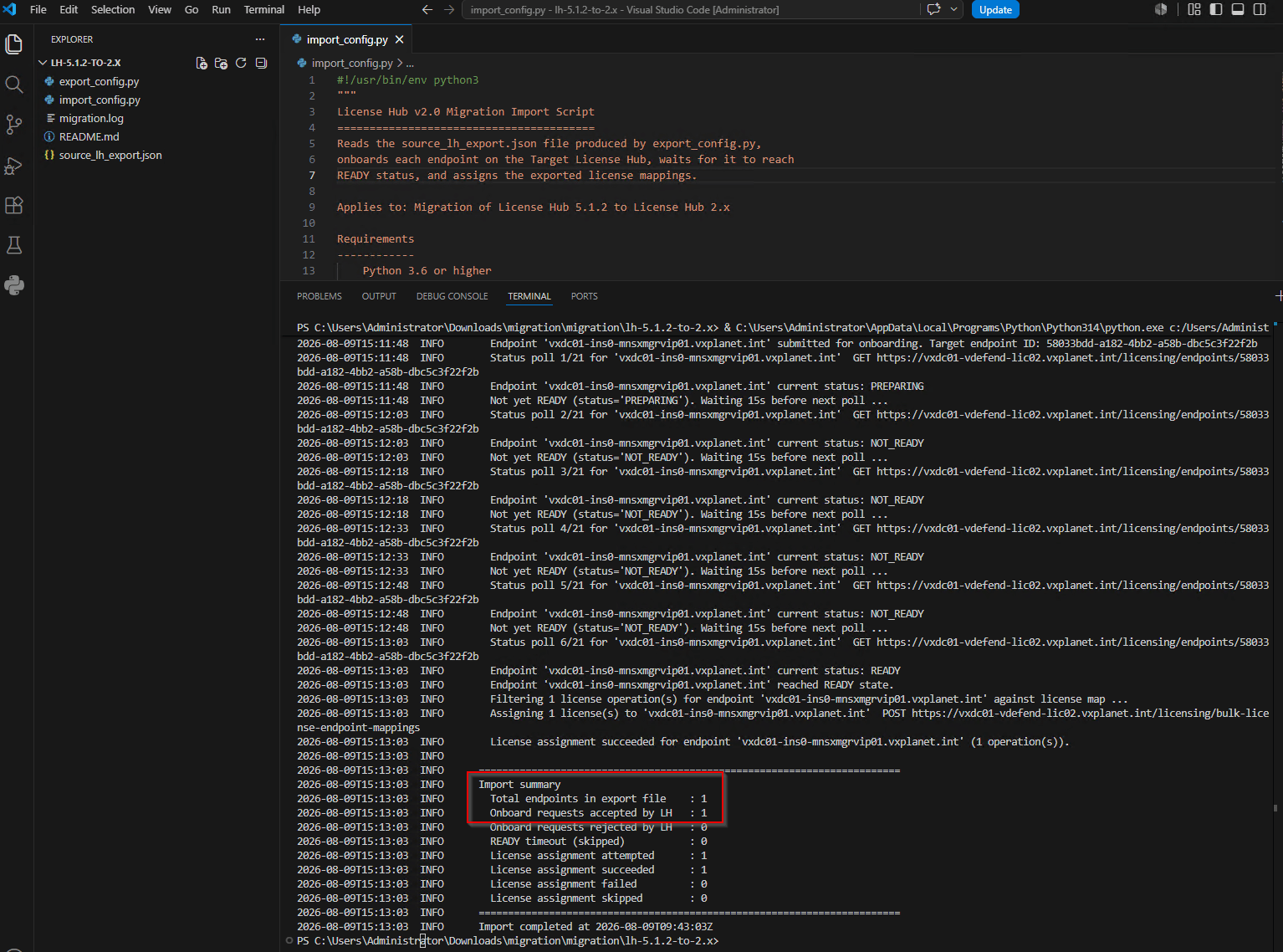
Task: Click the 'Python 3.6 or higher' code line
Action: click(x=427, y=270)
